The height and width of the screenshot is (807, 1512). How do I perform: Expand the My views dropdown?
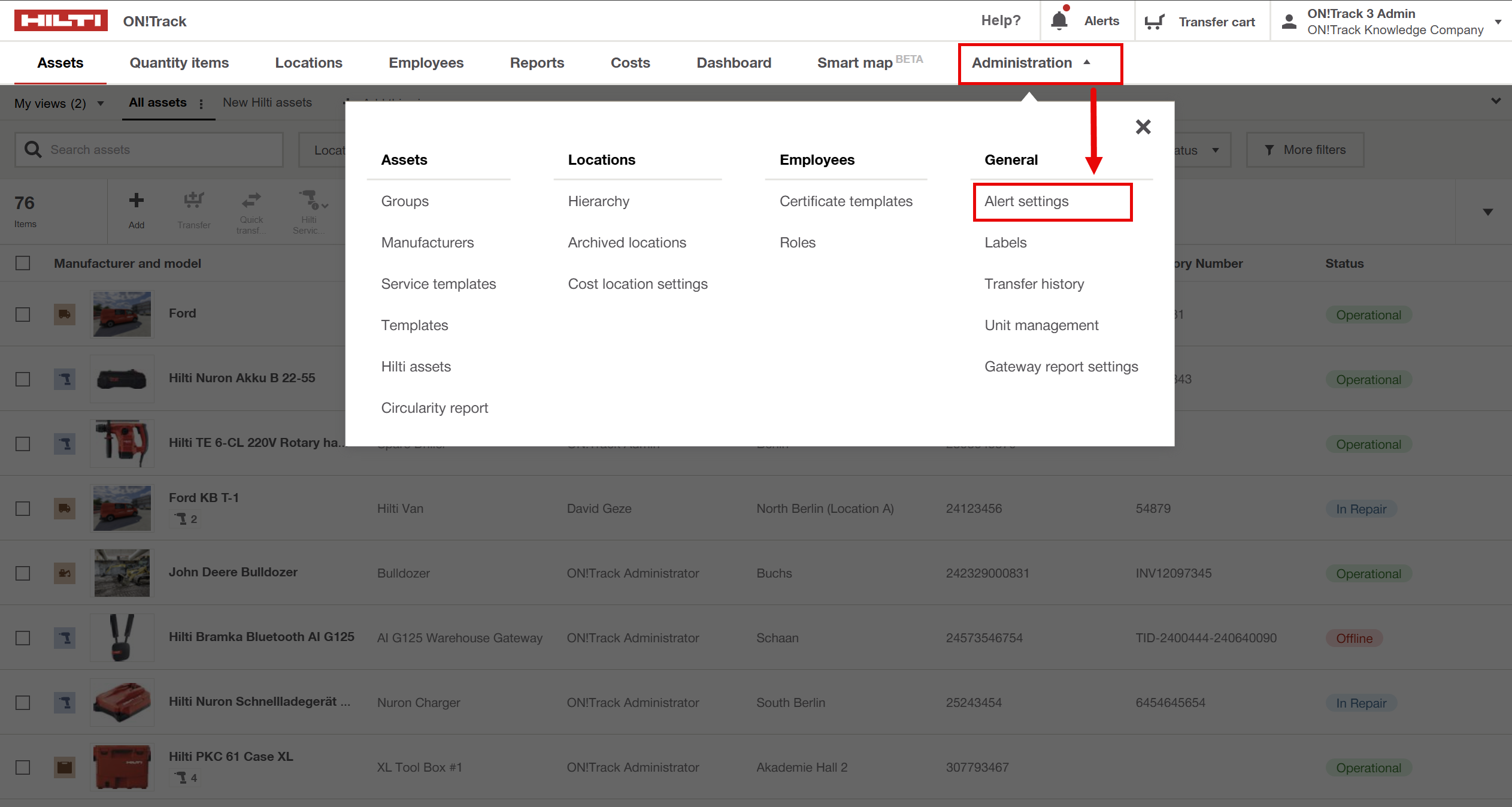[x=59, y=104]
